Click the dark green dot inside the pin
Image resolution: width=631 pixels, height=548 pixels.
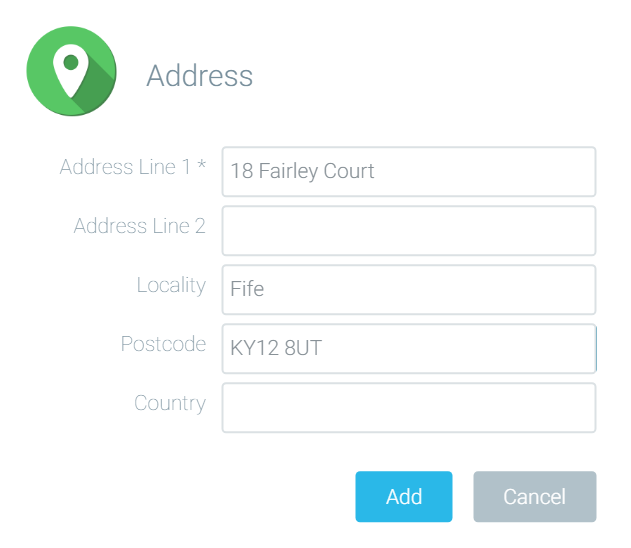pos(71,62)
